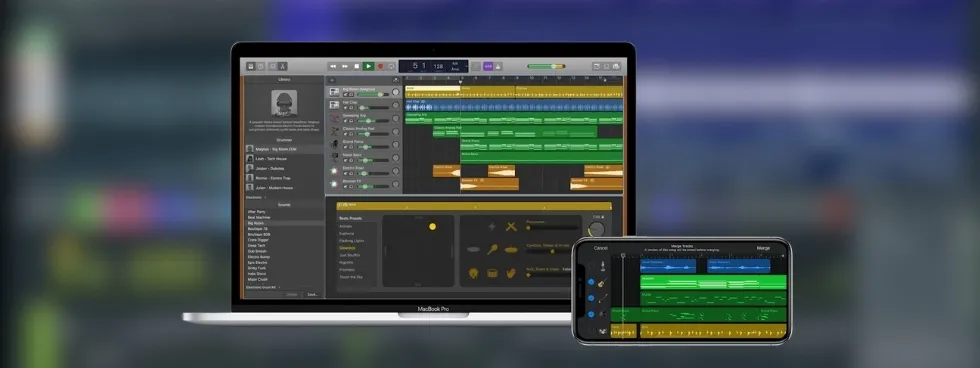Click the Boomer FX track icon
This screenshot has height=368, width=980.
334,184
